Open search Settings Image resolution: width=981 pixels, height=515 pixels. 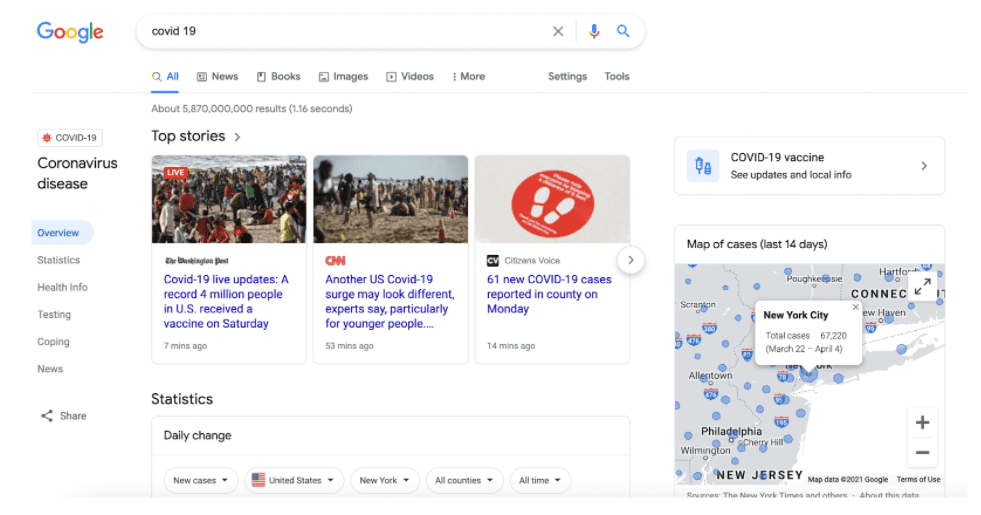[x=567, y=76]
